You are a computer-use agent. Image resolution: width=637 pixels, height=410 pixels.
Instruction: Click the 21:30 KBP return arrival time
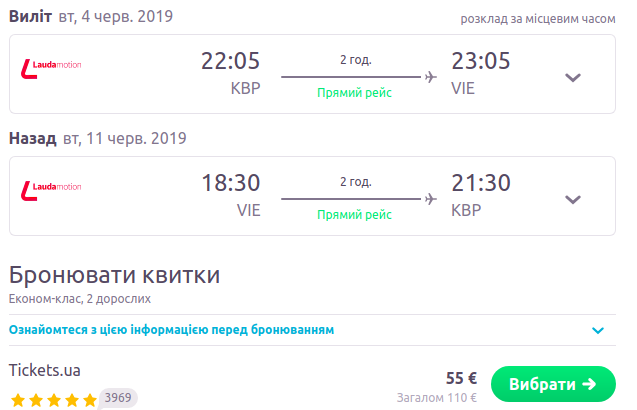click(481, 184)
